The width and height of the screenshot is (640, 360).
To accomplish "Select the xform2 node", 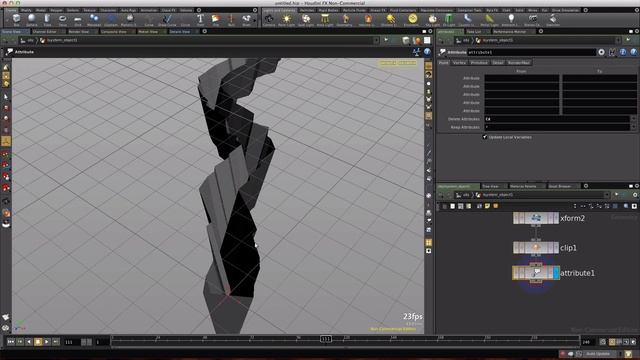I will (536, 218).
